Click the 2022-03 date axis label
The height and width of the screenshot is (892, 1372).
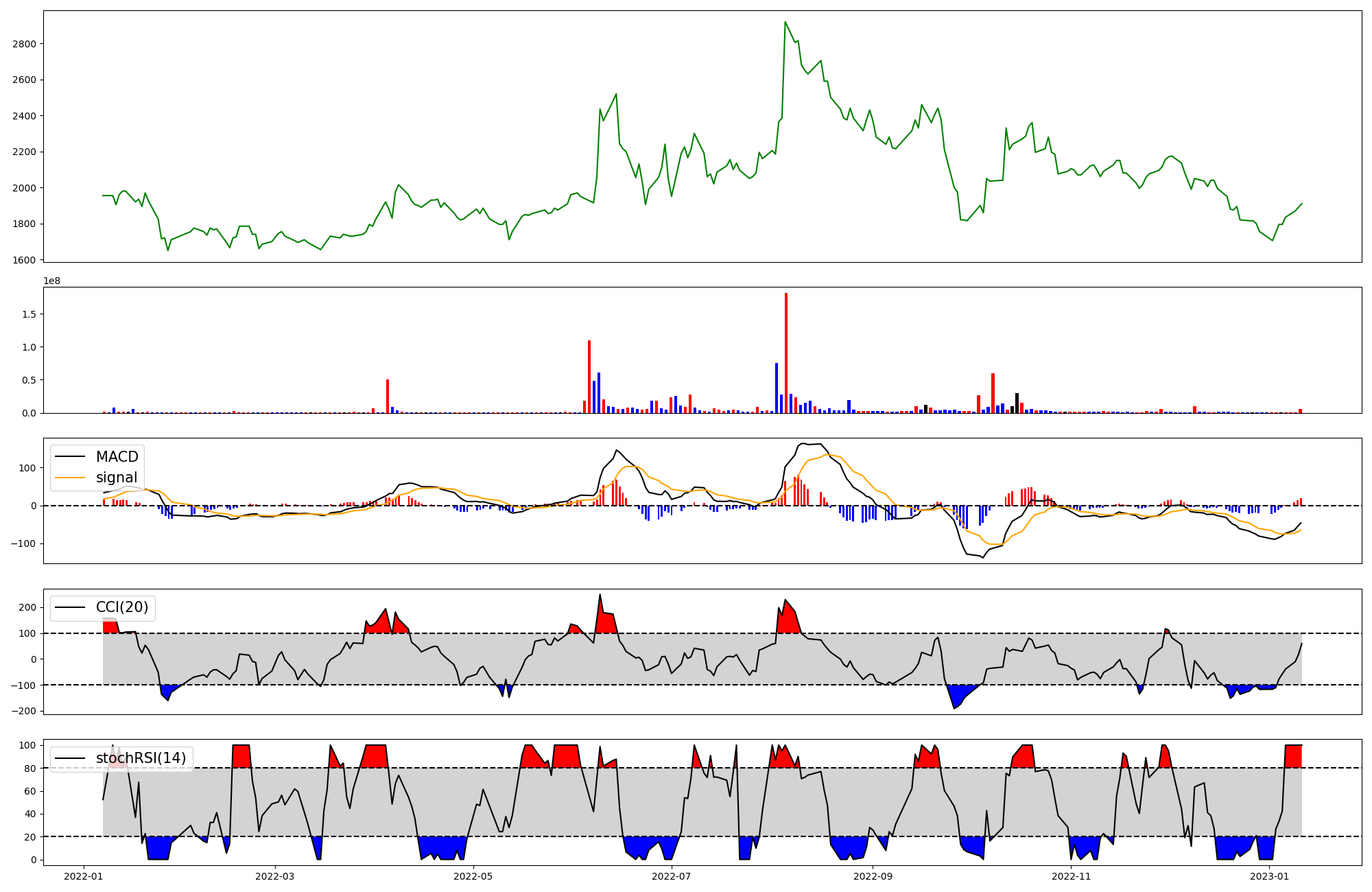[x=275, y=876]
